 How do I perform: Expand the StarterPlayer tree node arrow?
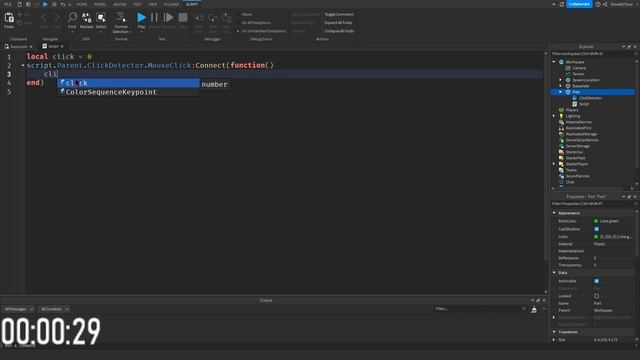(554, 164)
